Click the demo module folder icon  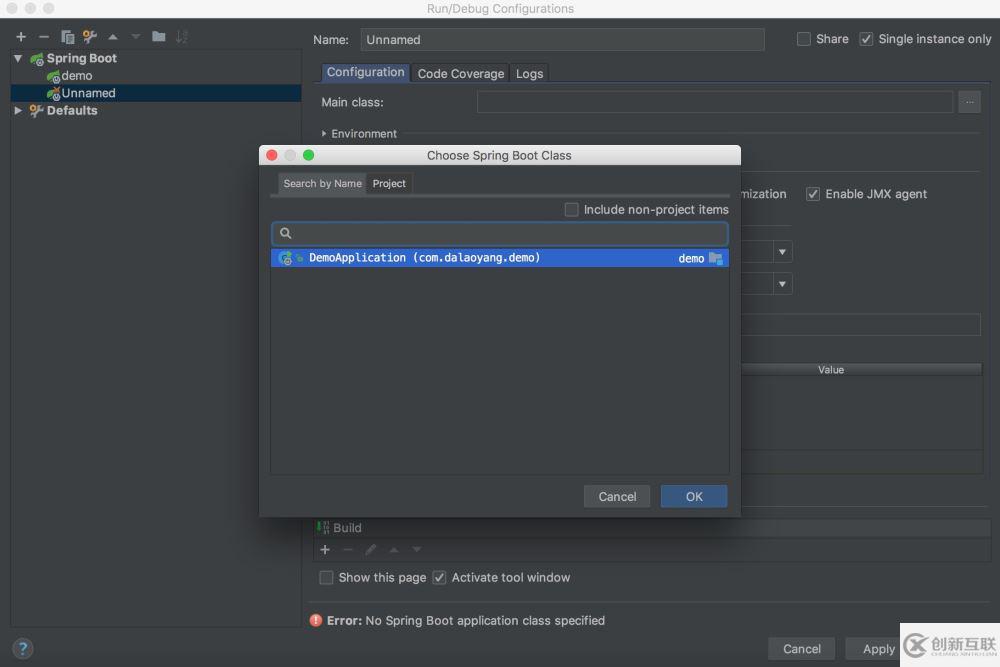(x=716, y=258)
